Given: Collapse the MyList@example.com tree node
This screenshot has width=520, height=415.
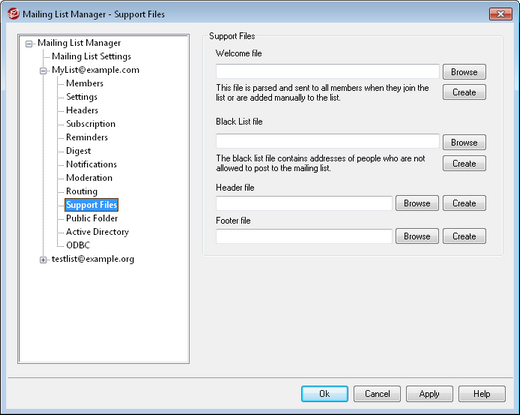Looking at the screenshot, I should coord(43,71).
